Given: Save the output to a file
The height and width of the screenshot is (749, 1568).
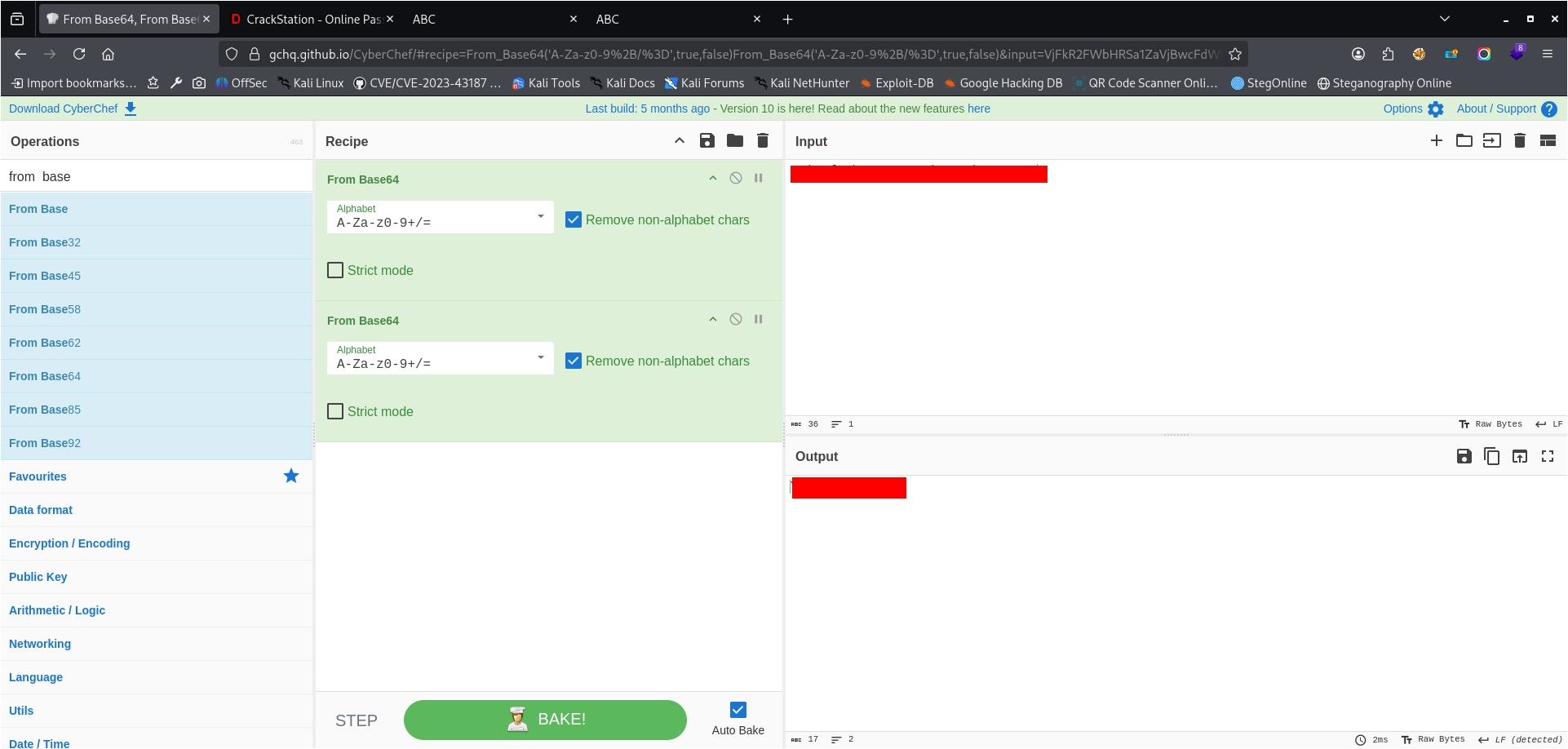Looking at the screenshot, I should (x=1464, y=456).
